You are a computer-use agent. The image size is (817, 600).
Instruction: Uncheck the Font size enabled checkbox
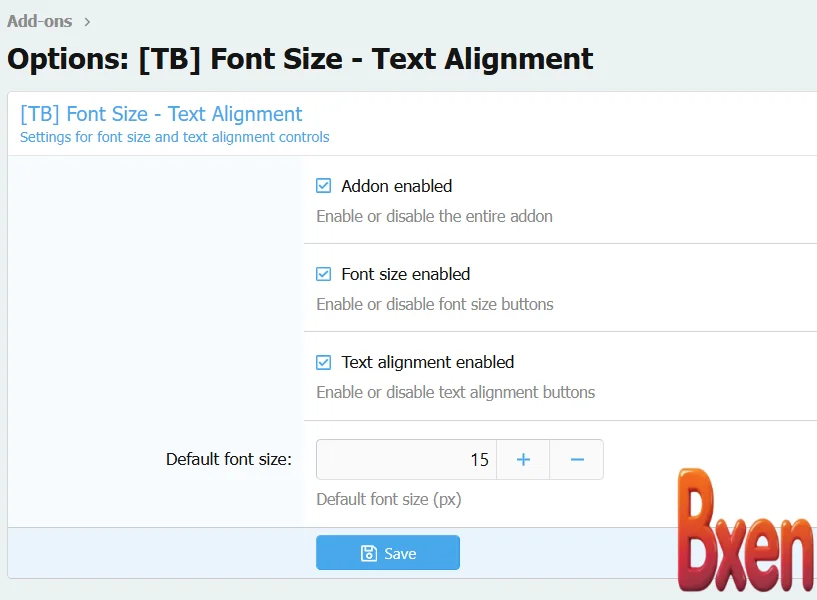(x=324, y=274)
